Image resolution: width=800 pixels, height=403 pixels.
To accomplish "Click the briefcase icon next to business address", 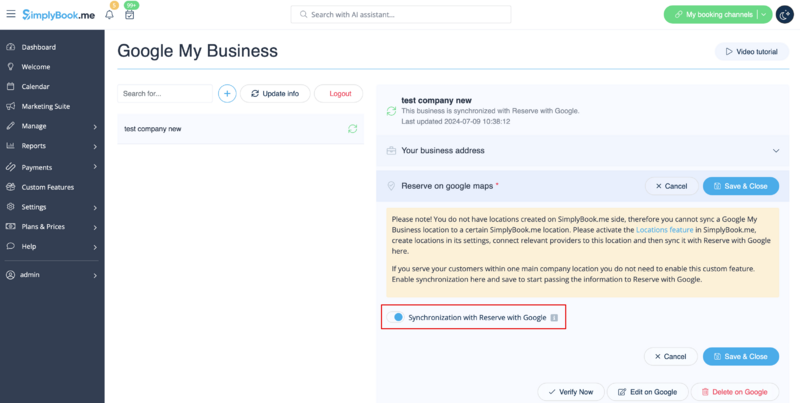I will (x=391, y=150).
